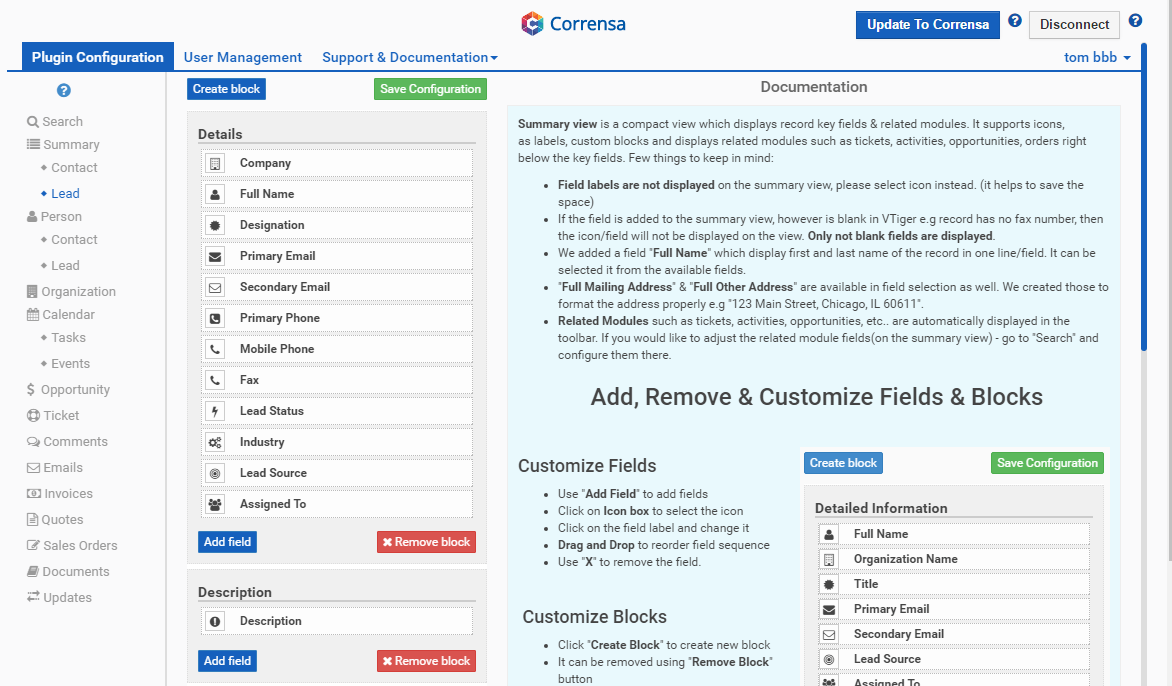Click the Mobile Phone field label
This screenshot has width=1172, height=686.
(x=277, y=349)
